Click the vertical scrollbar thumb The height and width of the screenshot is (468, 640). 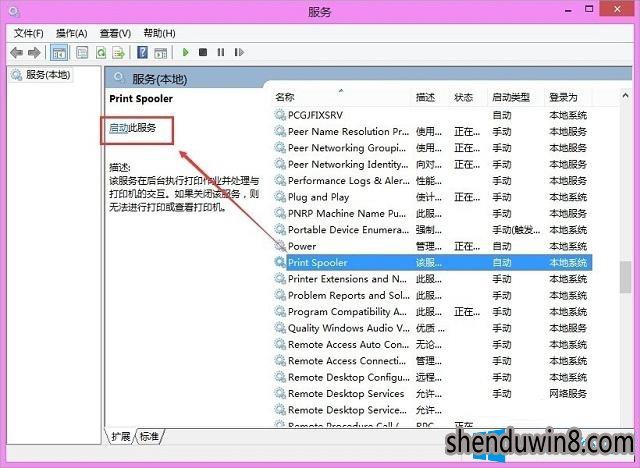(x=625, y=277)
